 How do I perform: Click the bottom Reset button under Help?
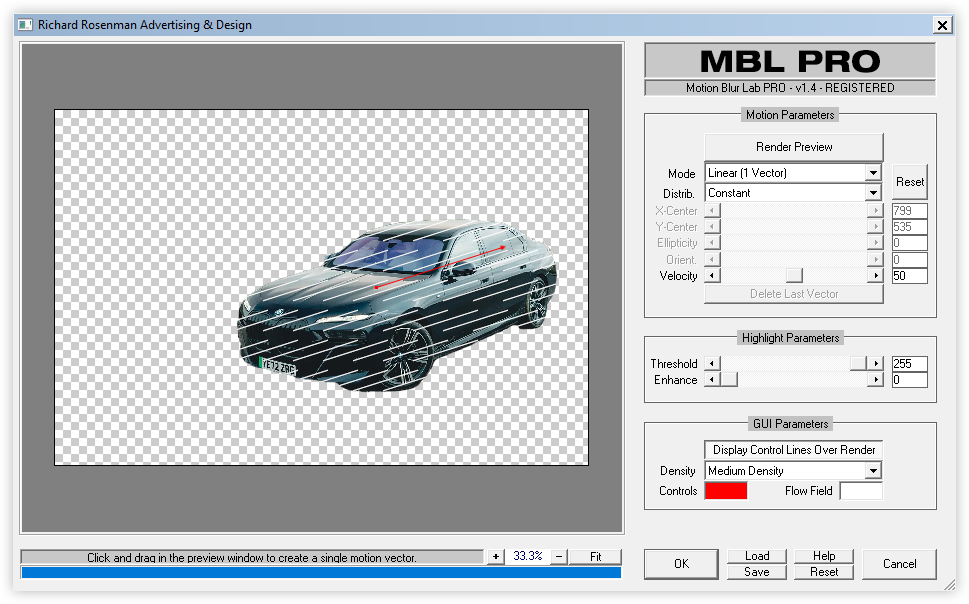pos(824,572)
